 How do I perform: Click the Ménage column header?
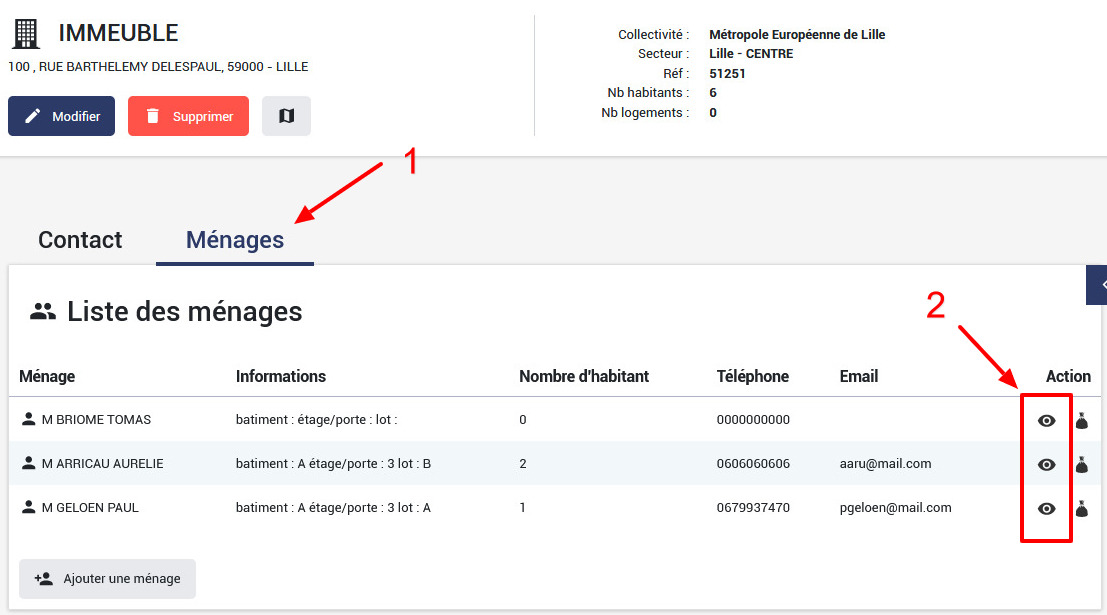coord(47,376)
